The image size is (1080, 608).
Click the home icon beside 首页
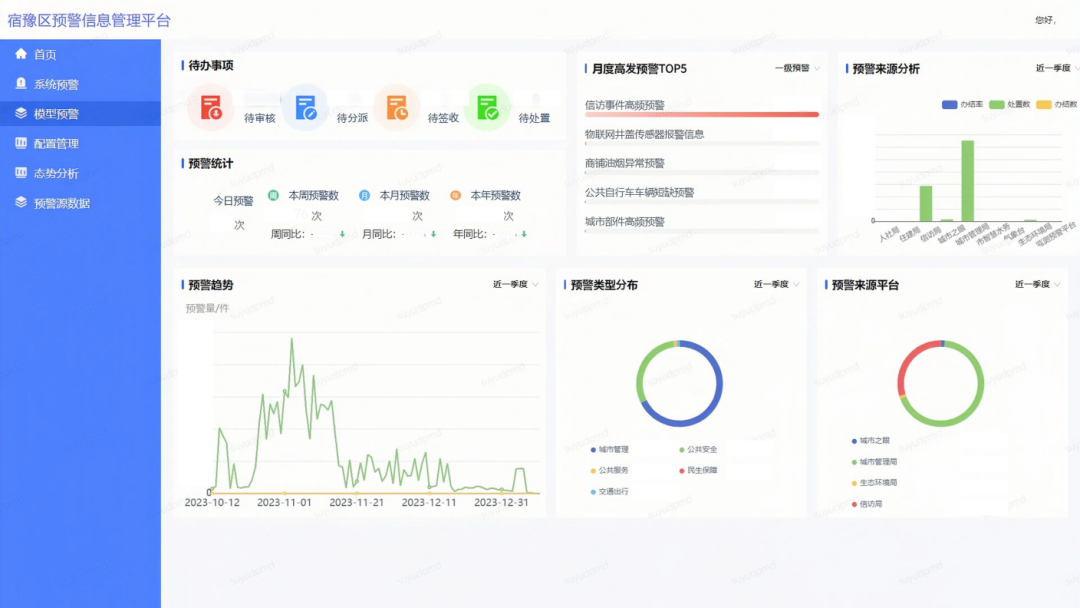[x=21, y=54]
